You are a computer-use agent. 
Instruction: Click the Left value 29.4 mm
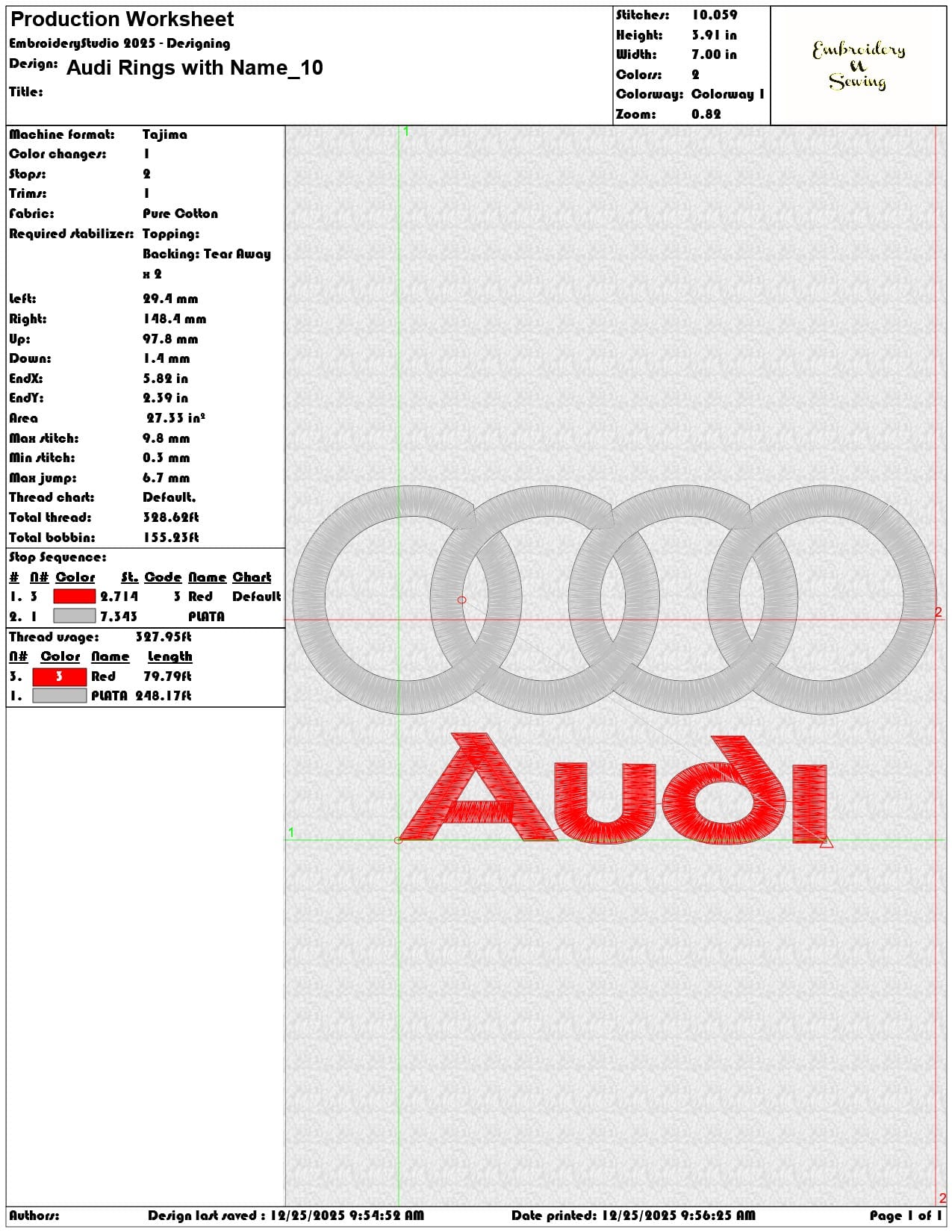pyautogui.click(x=170, y=299)
